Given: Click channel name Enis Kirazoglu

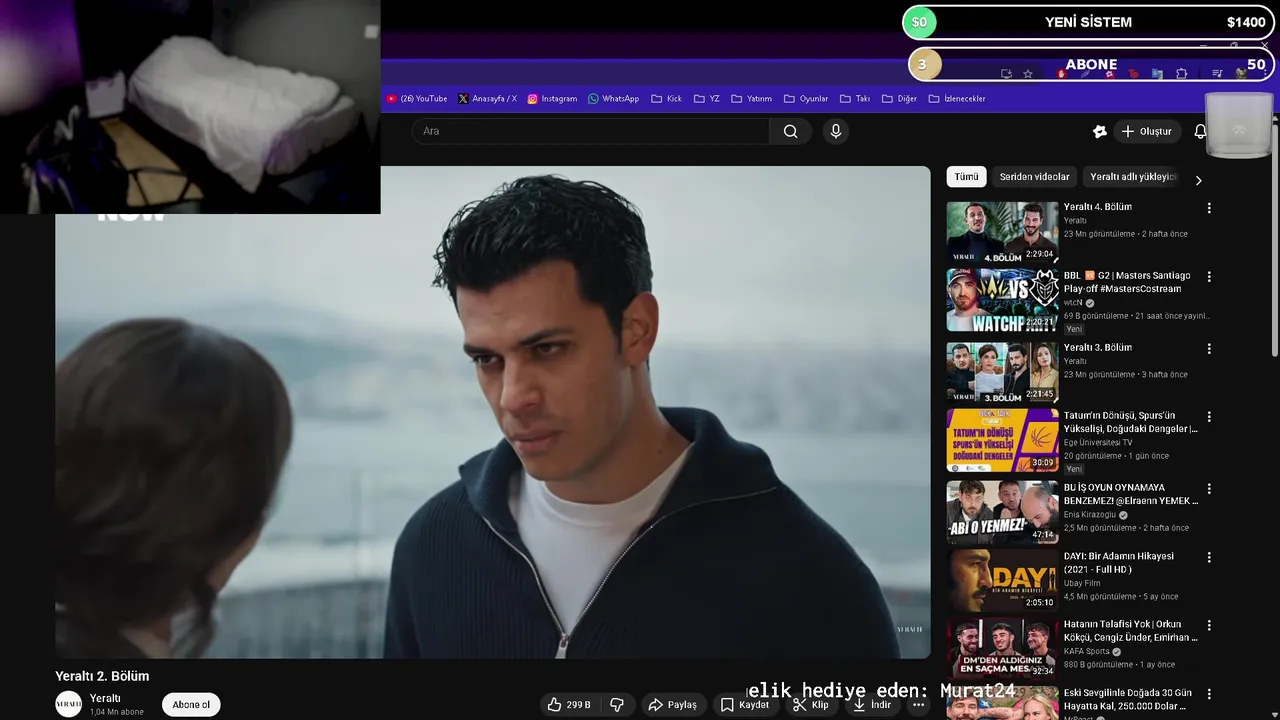Looking at the screenshot, I should pos(1090,515).
